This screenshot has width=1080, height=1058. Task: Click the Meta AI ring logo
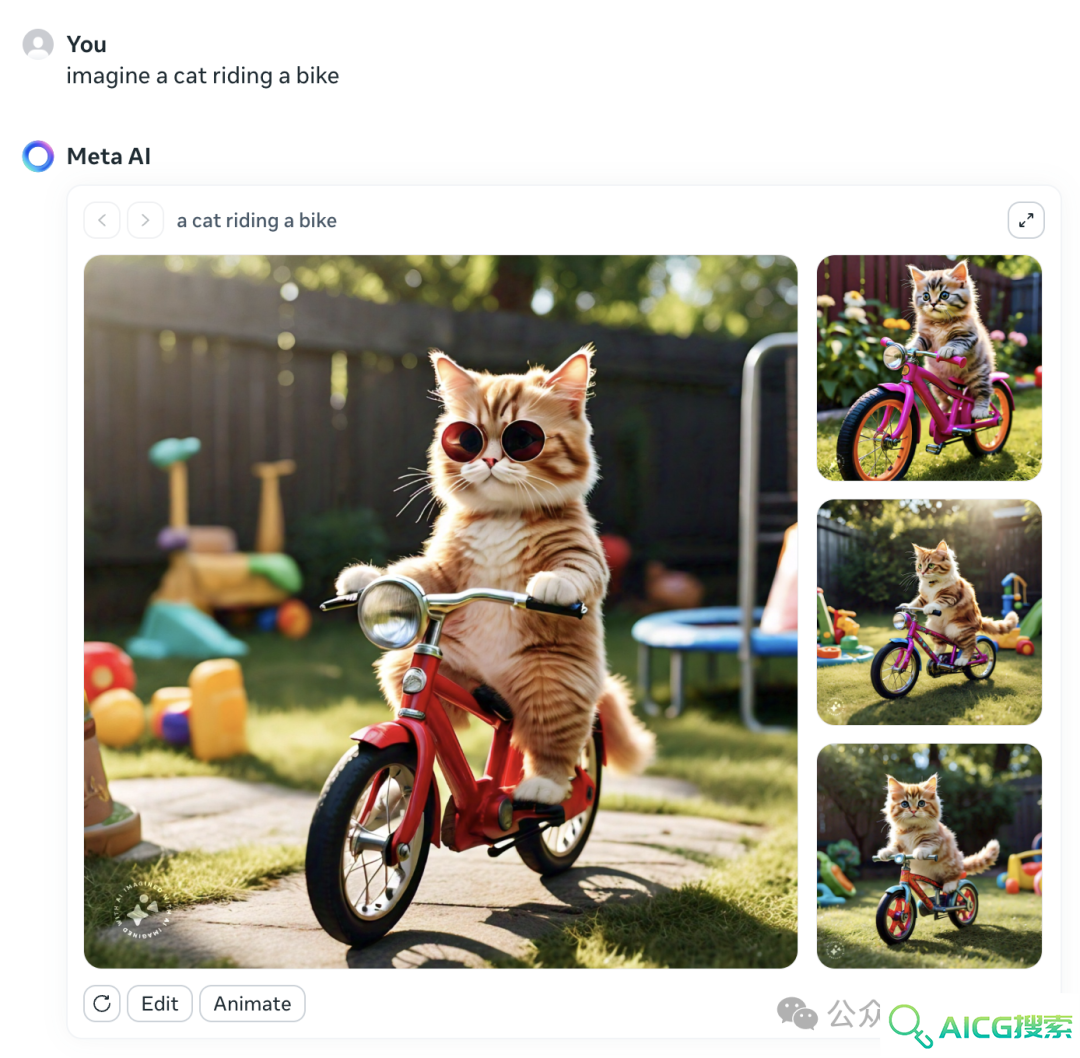pos(38,156)
